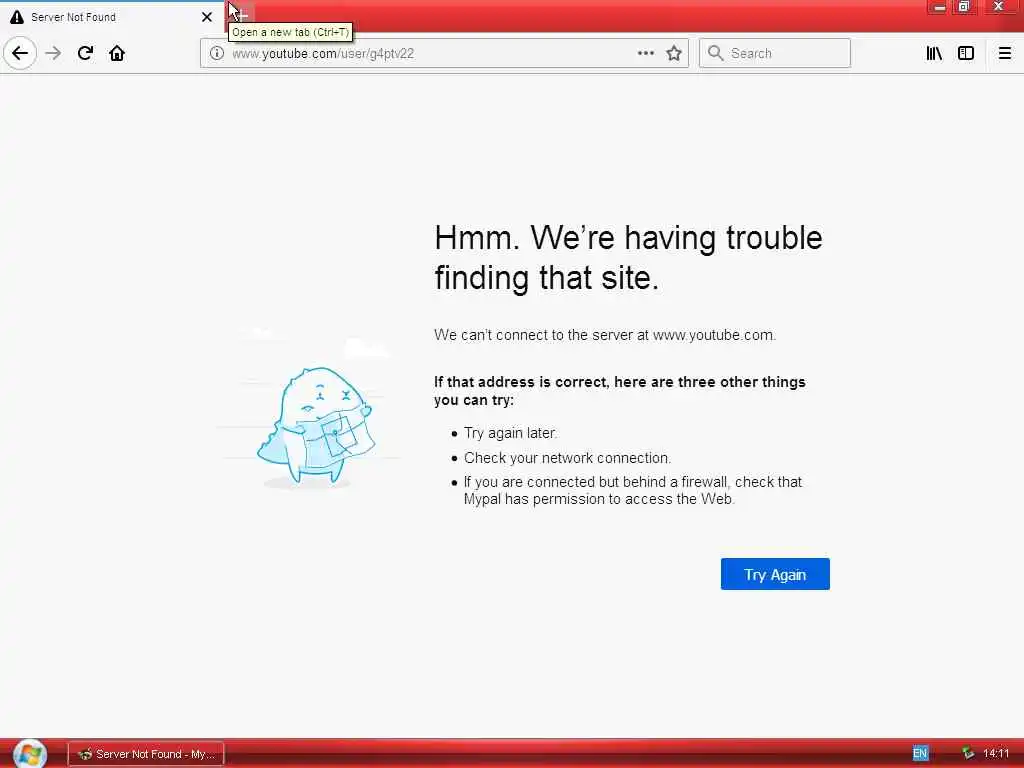Image resolution: width=1024 pixels, height=768 pixels.
Task: Open the clock showing 14:11
Action: [x=996, y=754]
